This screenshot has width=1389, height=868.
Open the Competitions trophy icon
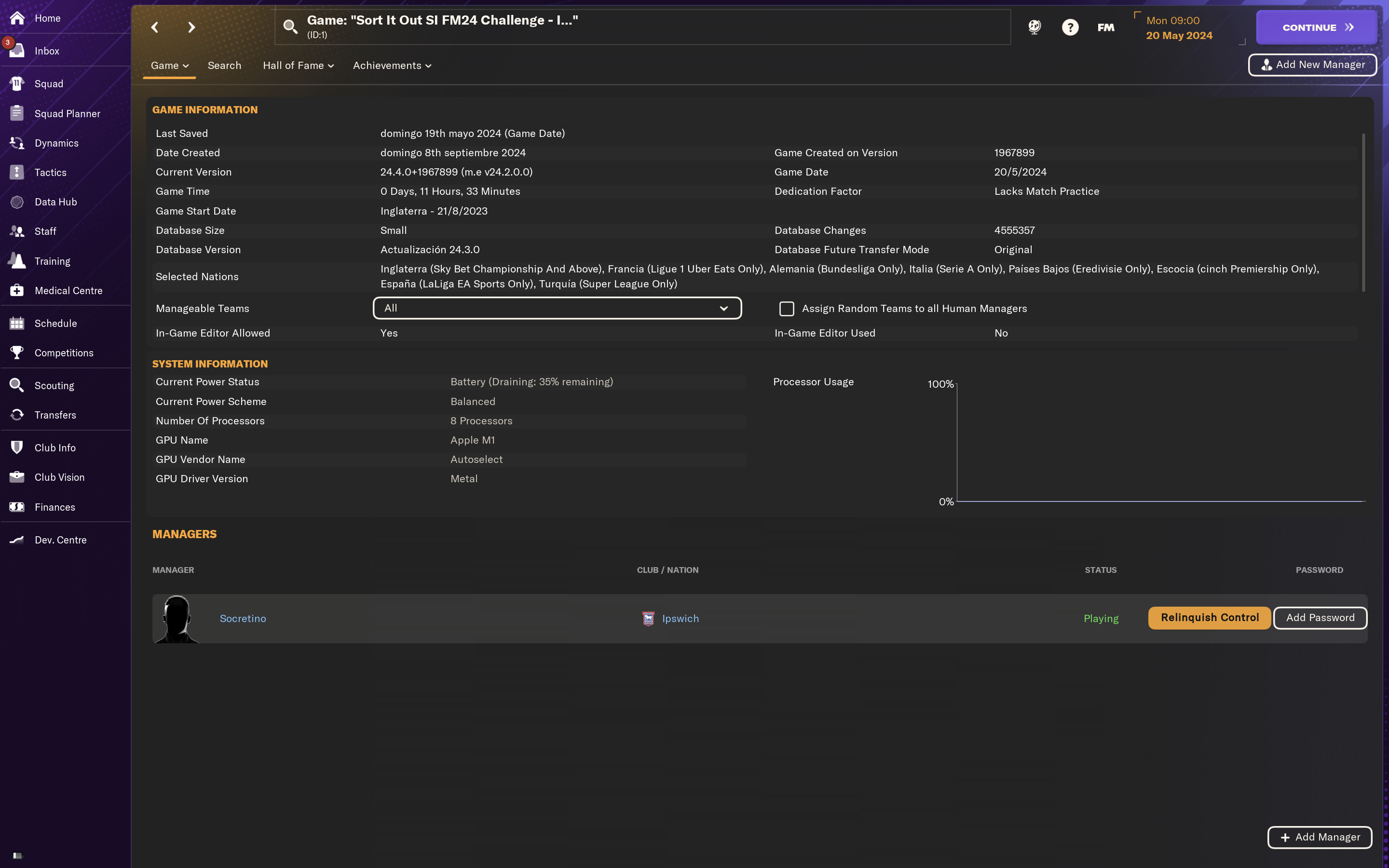coord(17,353)
